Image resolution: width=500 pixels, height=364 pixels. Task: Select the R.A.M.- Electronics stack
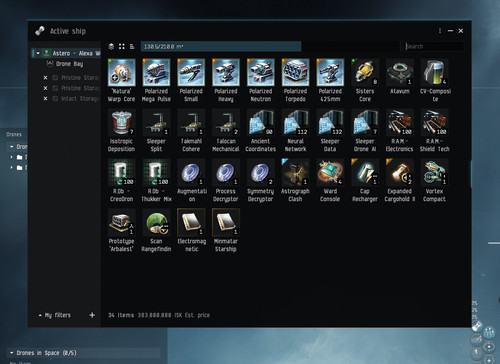pos(400,130)
